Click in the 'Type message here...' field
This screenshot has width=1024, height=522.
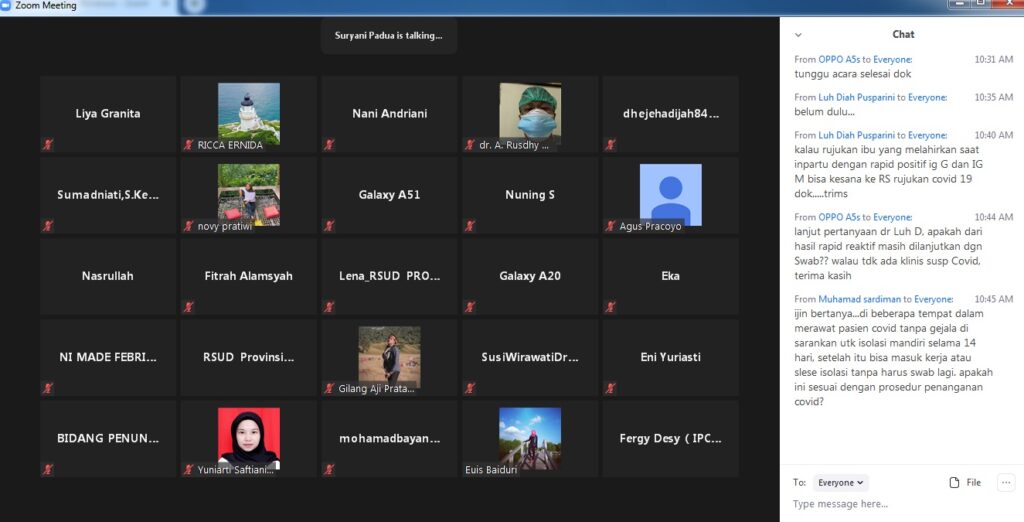880,504
